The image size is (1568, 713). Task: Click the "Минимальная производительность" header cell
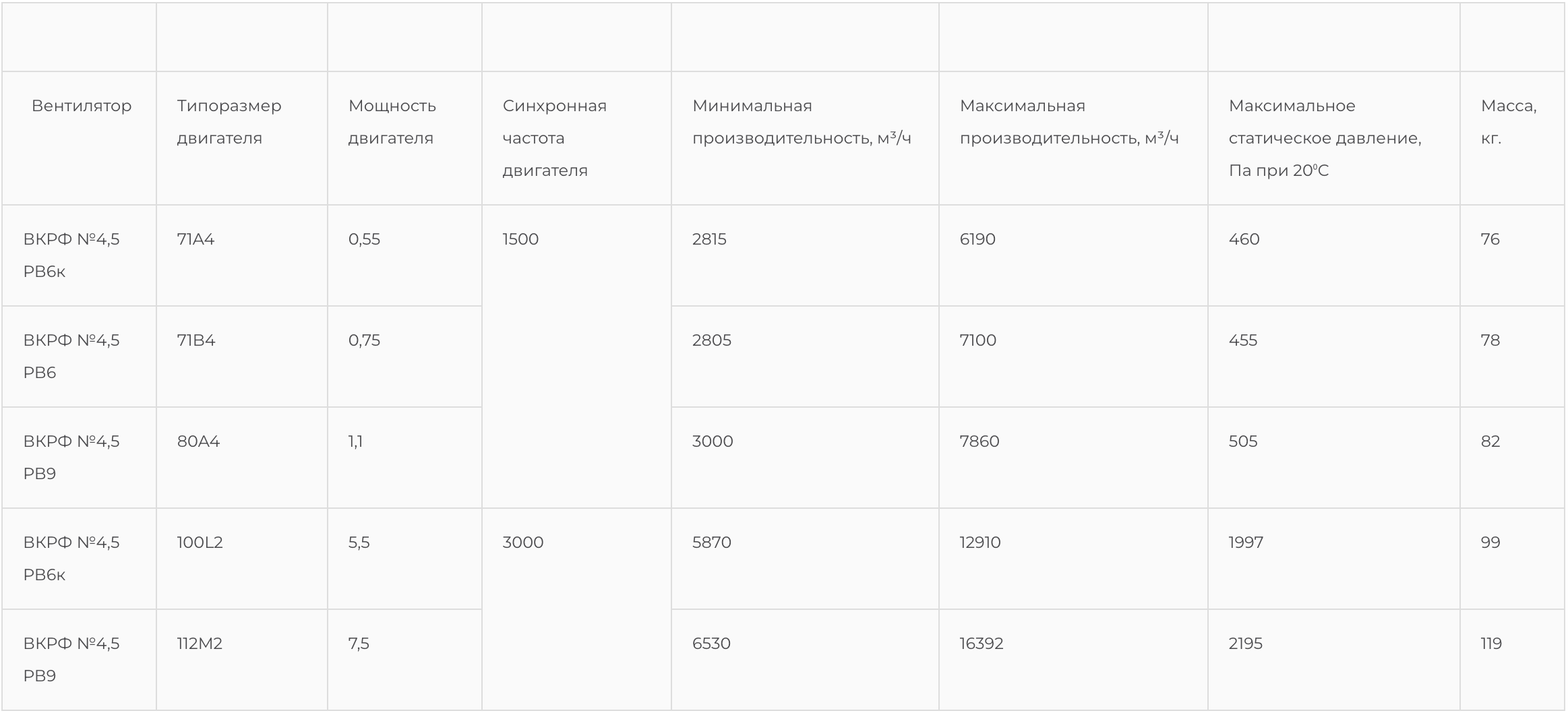pos(801,122)
